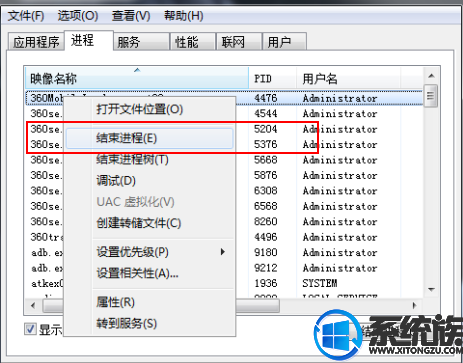The height and width of the screenshot is (363, 463).
Task: Switch to the 服务 tab
Action: point(141,42)
